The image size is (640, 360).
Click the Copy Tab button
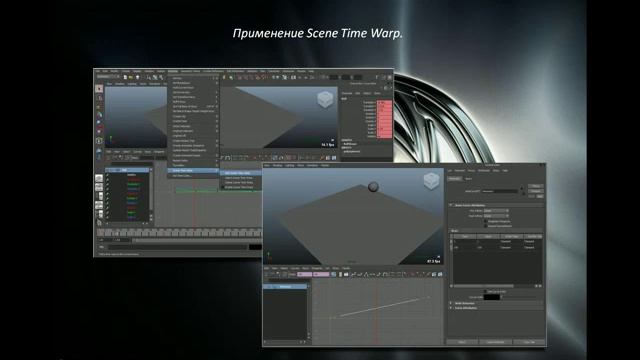point(529,342)
